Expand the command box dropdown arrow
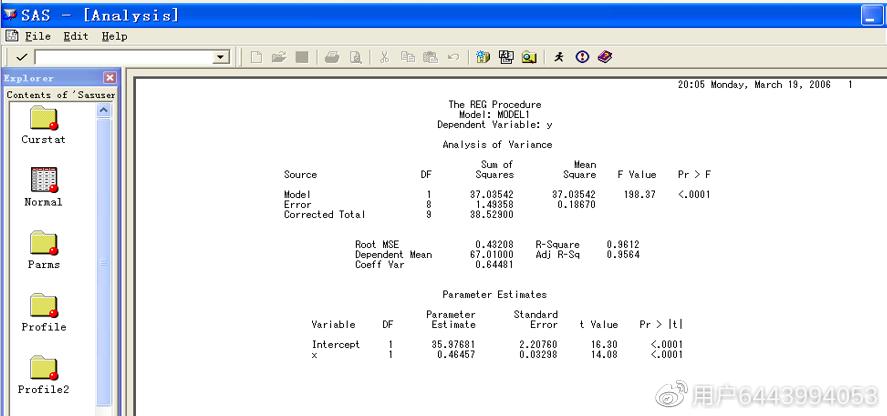The image size is (887, 416). point(222,57)
